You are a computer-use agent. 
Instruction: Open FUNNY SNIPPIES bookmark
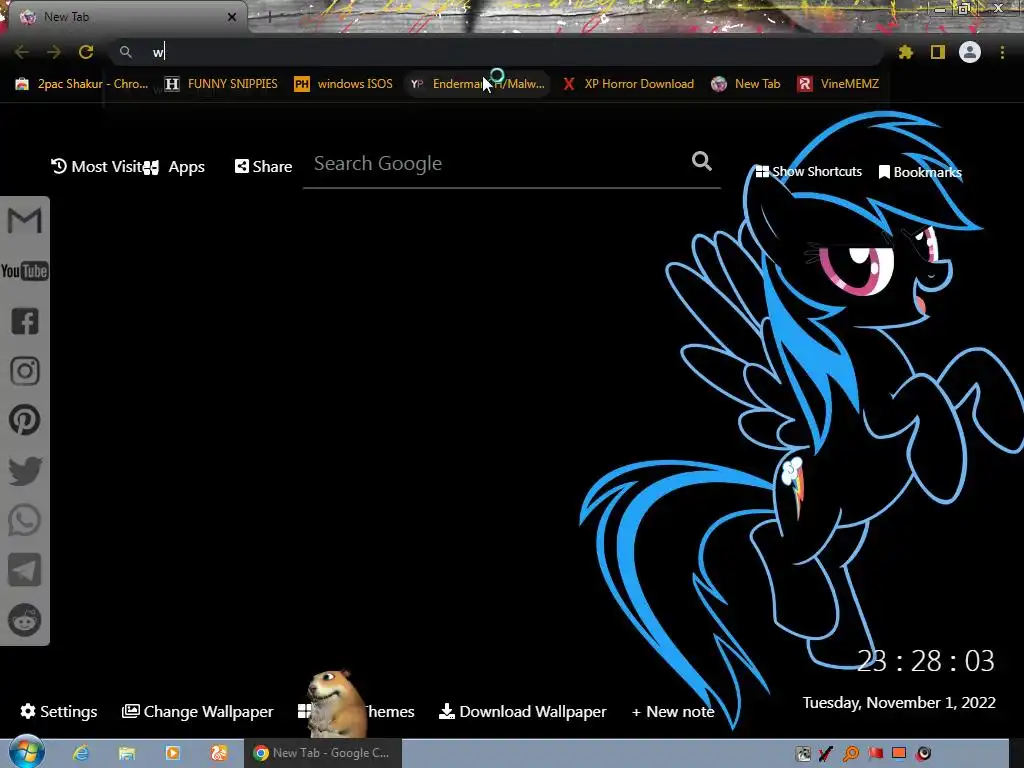pyautogui.click(x=221, y=84)
